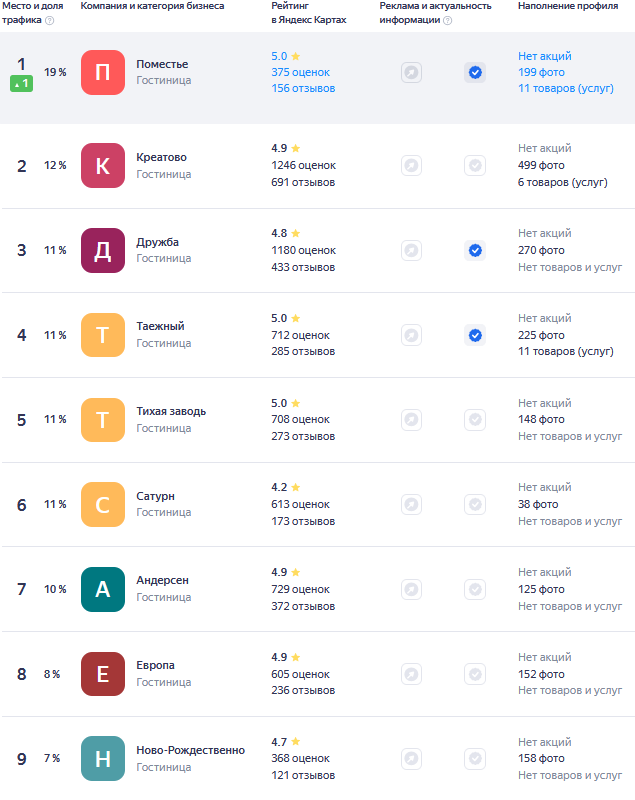Open the 199 фото link
Image resolution: width=635 pixels, height=800 pixels.
pyautogui.click(x=541, y=72)
